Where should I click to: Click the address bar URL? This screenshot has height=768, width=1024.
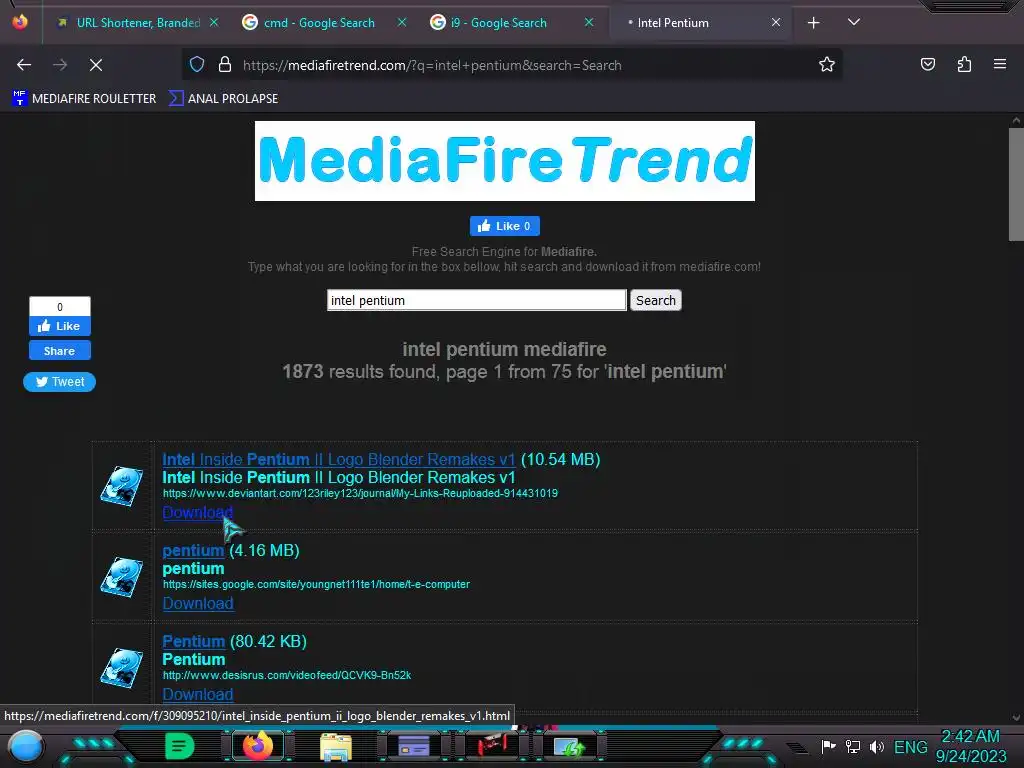(432, 65)
